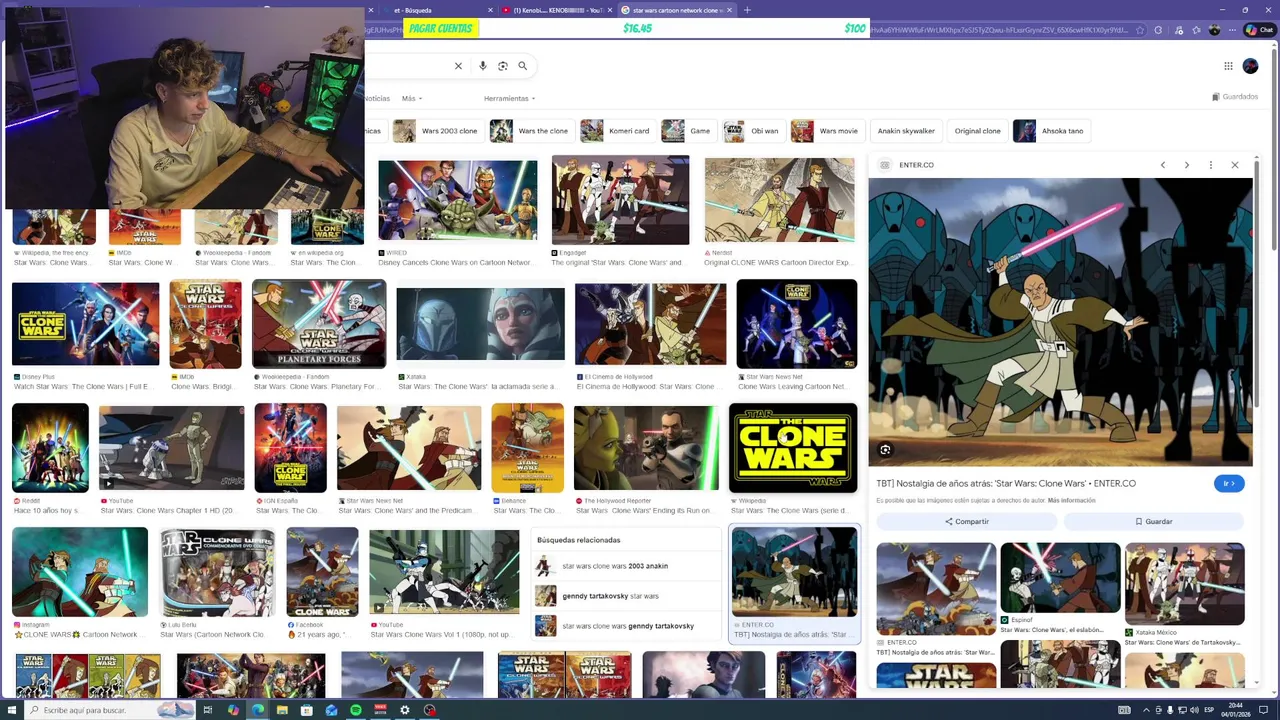Image resolution: width=1280 pixels, height=720 pixels.
Task: Open a new browser tab
Action: click(x=747, y=10)
